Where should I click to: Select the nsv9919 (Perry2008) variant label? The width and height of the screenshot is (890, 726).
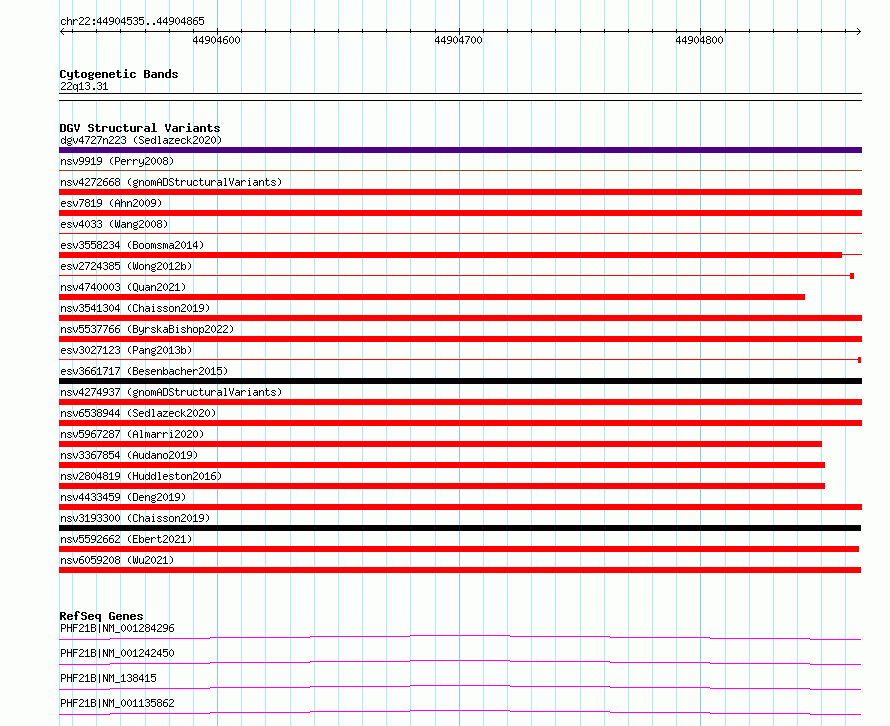click(x=117, y=161)
